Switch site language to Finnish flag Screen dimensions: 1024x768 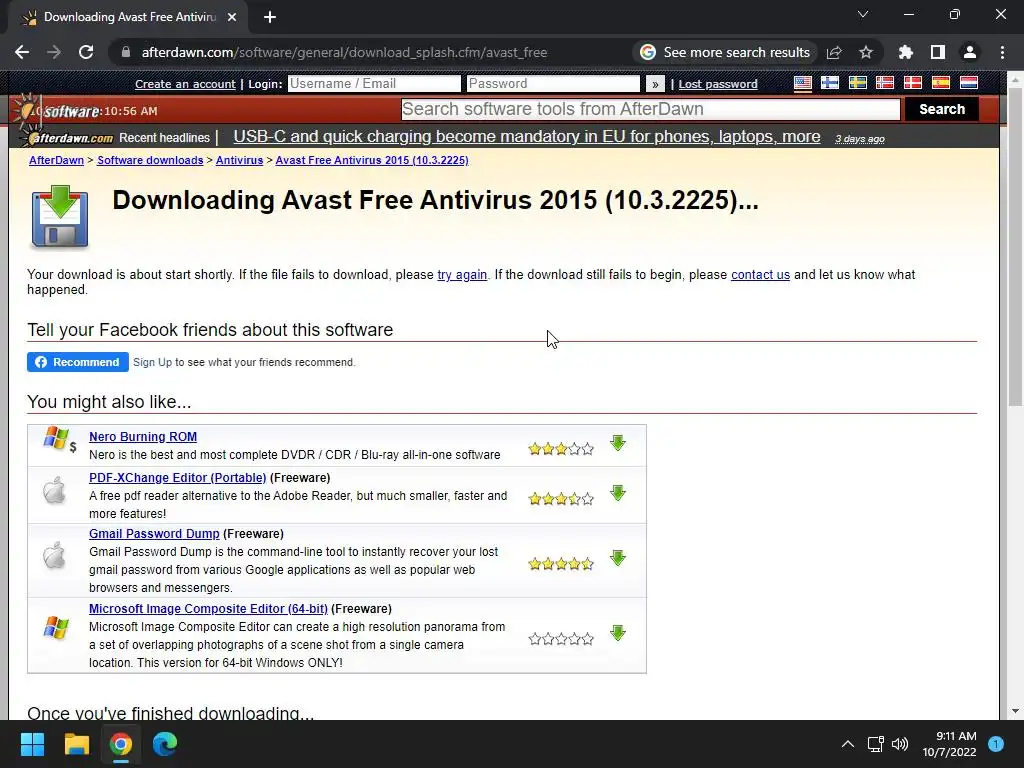point(830,83)
